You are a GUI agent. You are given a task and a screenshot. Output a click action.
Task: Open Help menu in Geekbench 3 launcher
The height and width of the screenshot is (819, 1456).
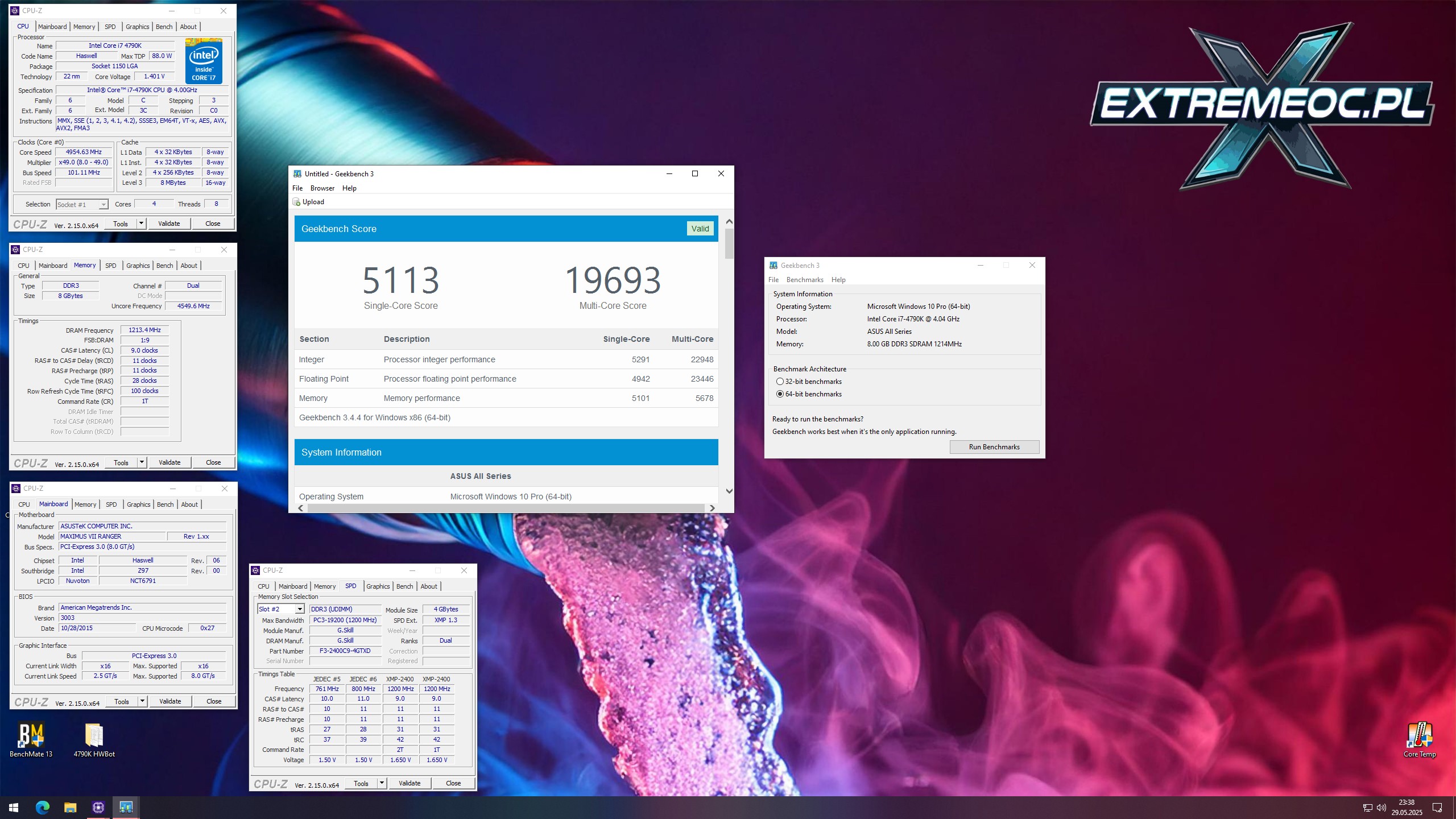pos(838,280)
